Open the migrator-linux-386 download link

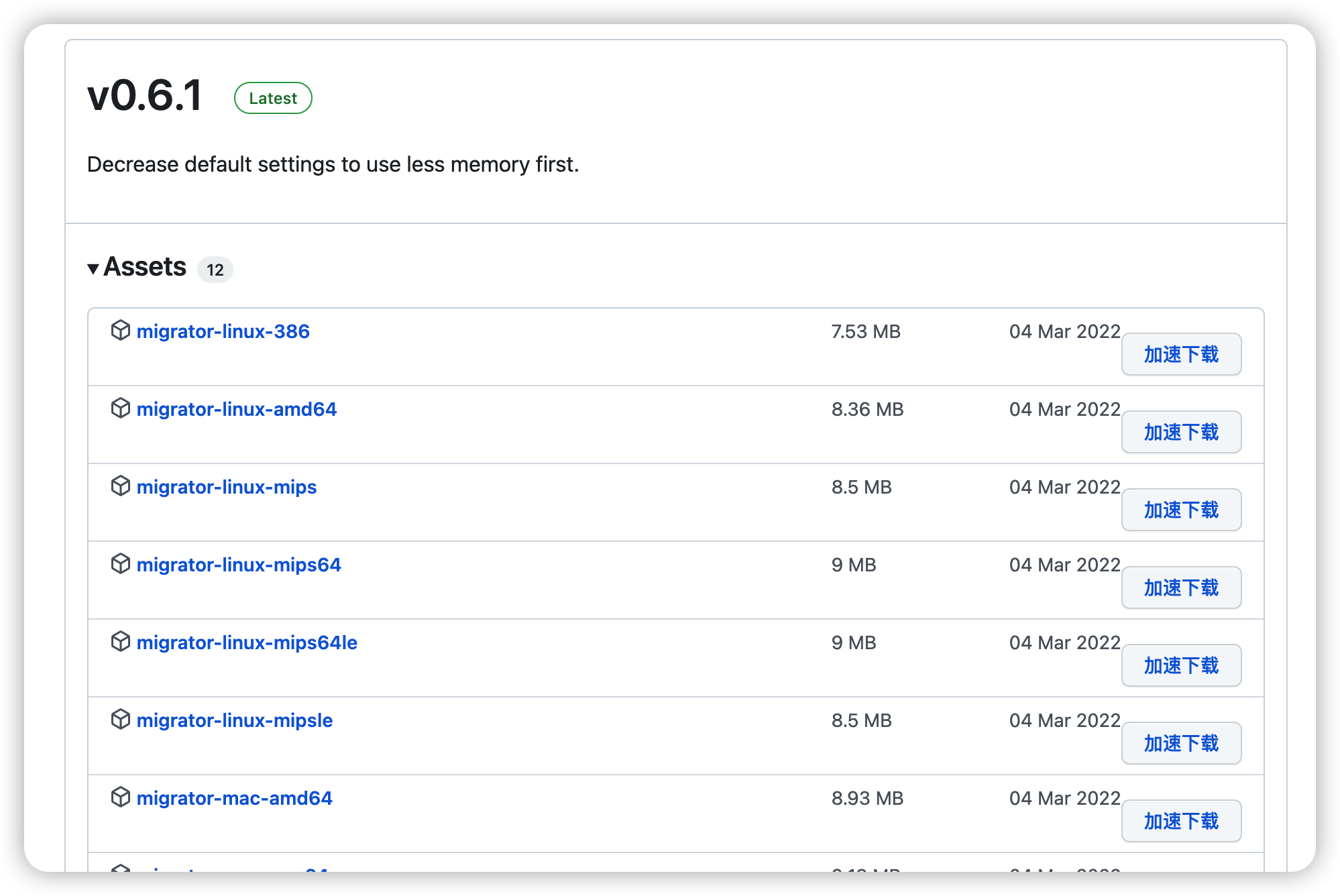[x=223, y=331]
